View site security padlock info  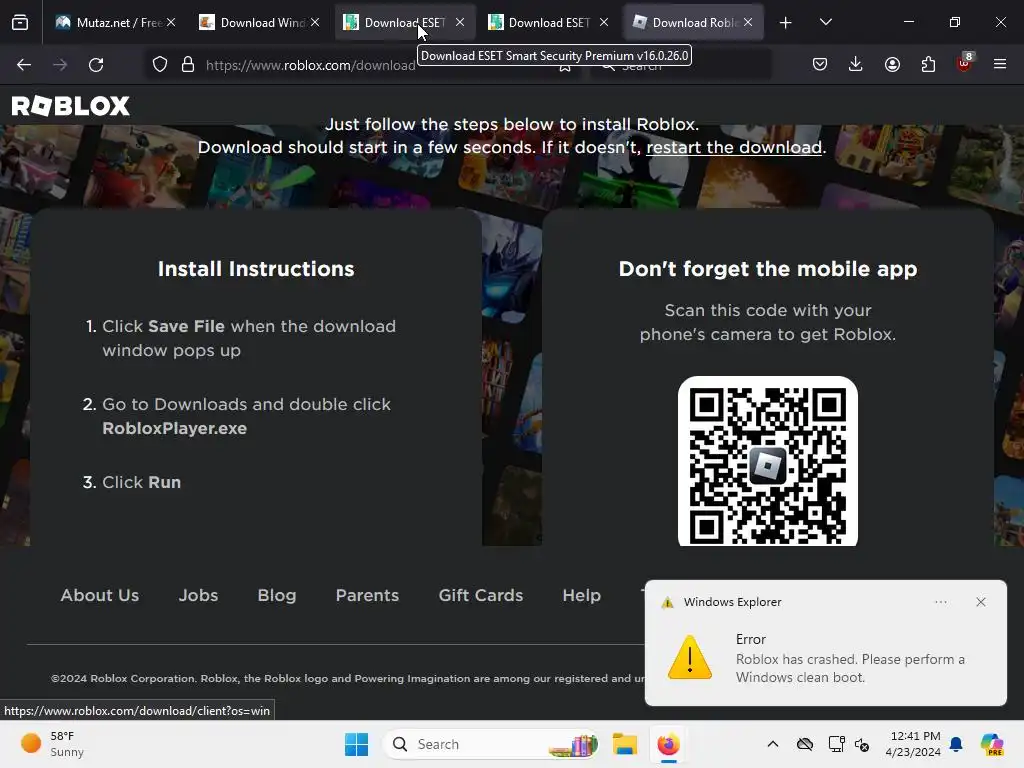pos(188,65)
